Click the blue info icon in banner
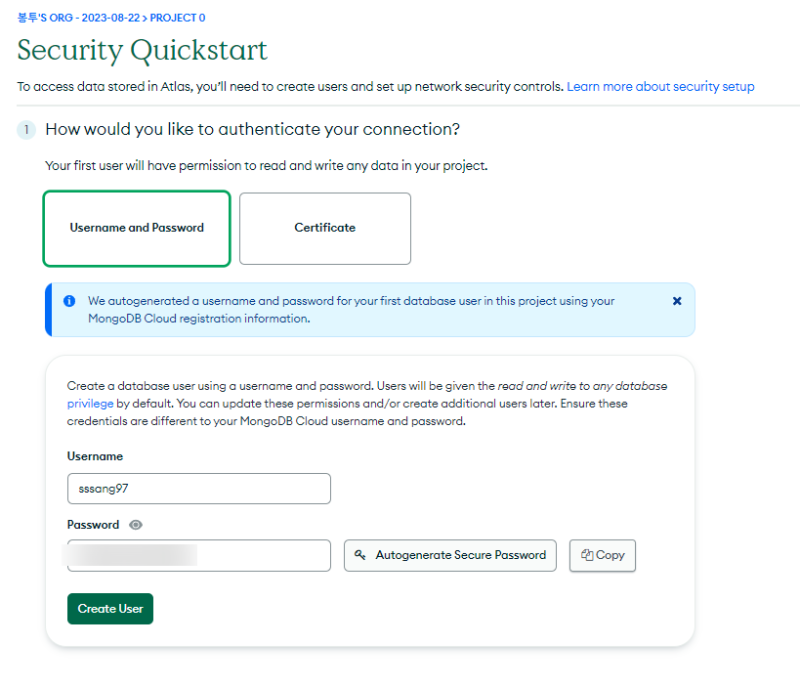Image resolution: width=800 pixels, height=687 pixels. coord(69,300)
